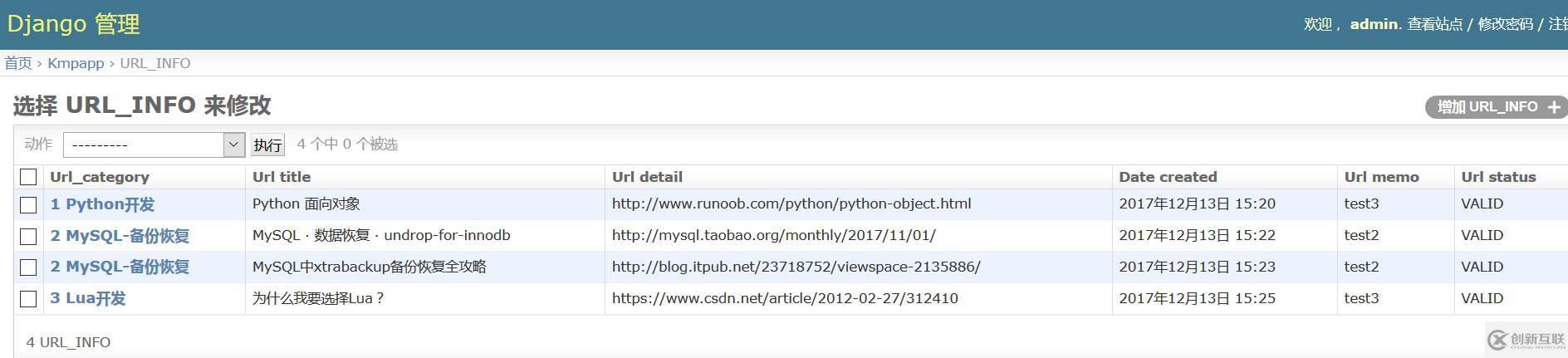
Task: Sort by the Date created column header
Action: coord(1168,177)
